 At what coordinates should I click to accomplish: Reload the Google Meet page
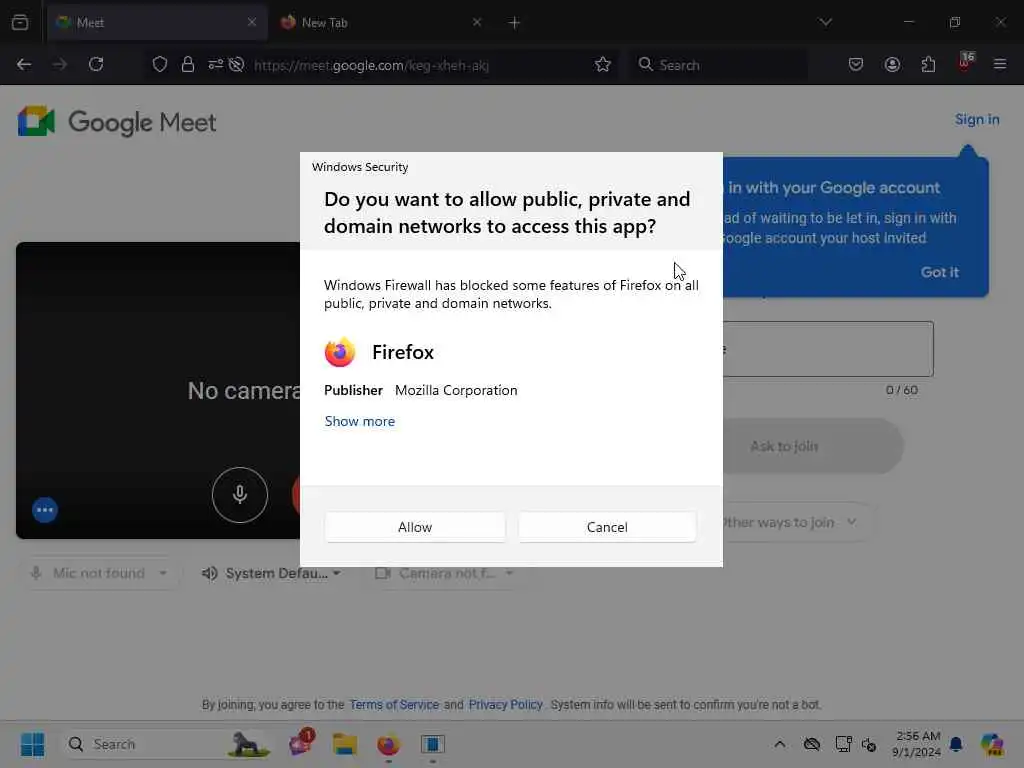[96, 65]
